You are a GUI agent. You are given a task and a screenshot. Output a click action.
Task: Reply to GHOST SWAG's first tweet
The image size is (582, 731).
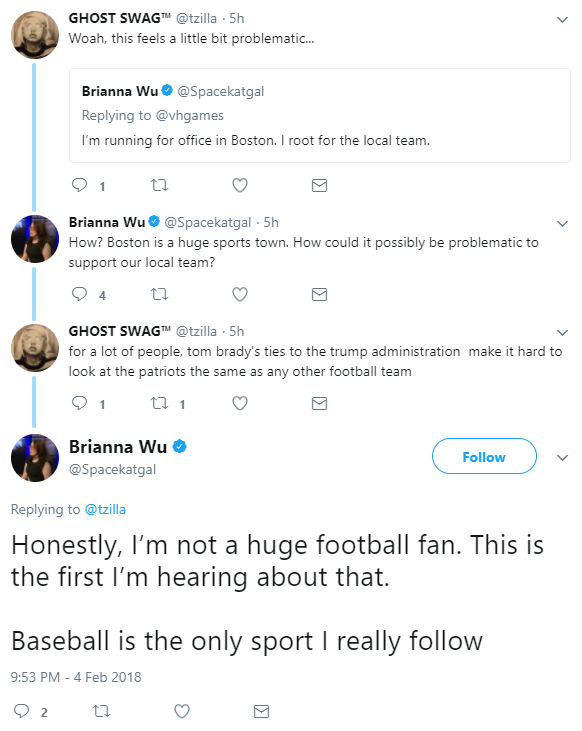pos(79,186)
